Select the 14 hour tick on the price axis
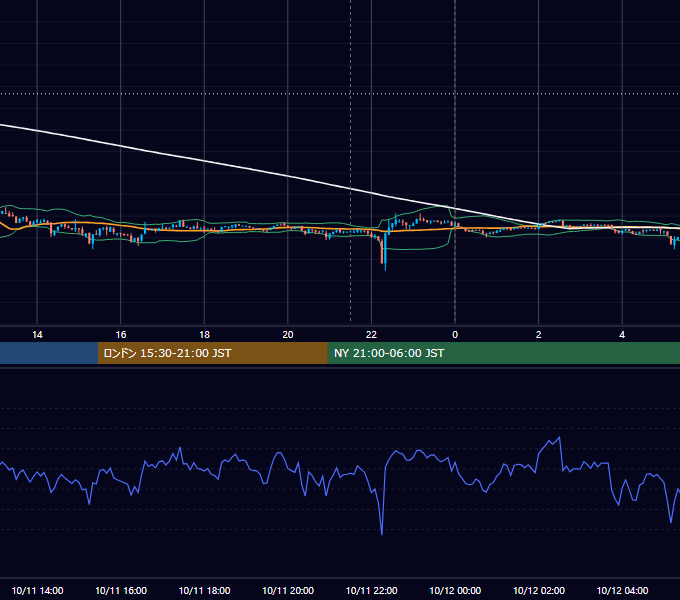The height and width of the screenshot is (600, 680). pyautogui.click(x=37, y=335)
